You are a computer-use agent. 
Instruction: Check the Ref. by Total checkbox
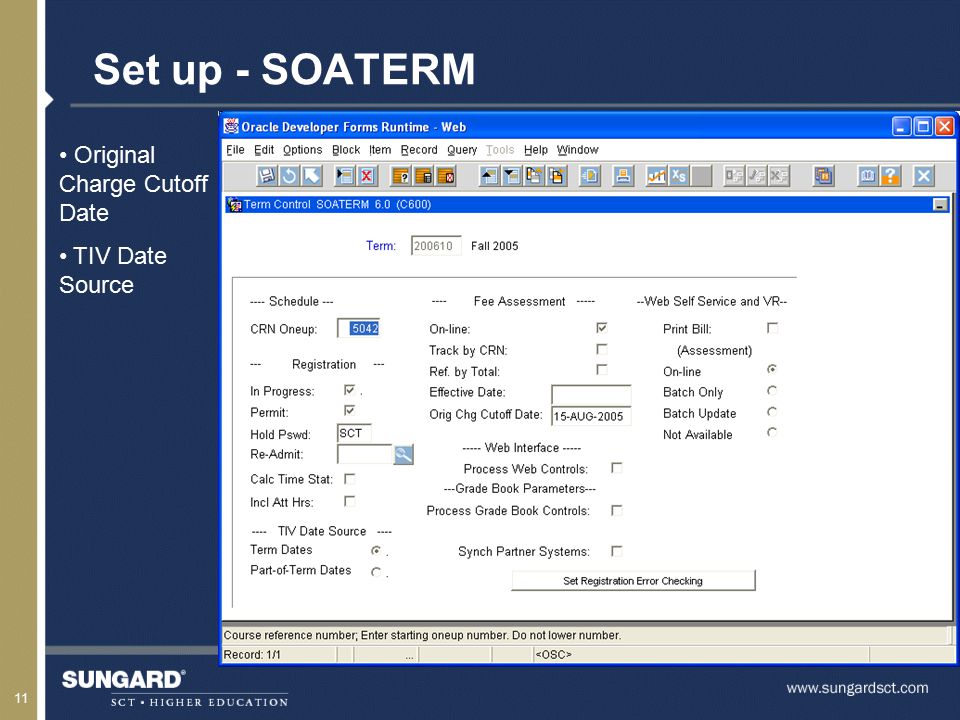point(602,370)
